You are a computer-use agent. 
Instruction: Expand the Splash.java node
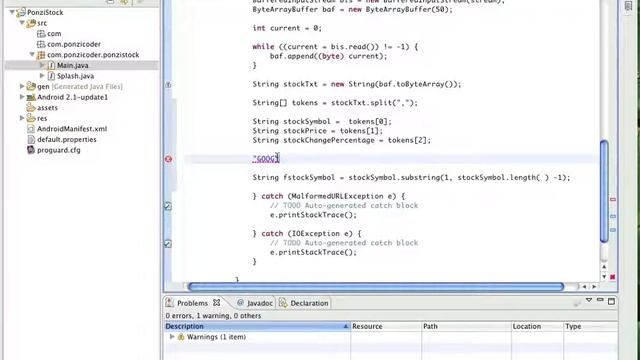[x=42, y=76]
